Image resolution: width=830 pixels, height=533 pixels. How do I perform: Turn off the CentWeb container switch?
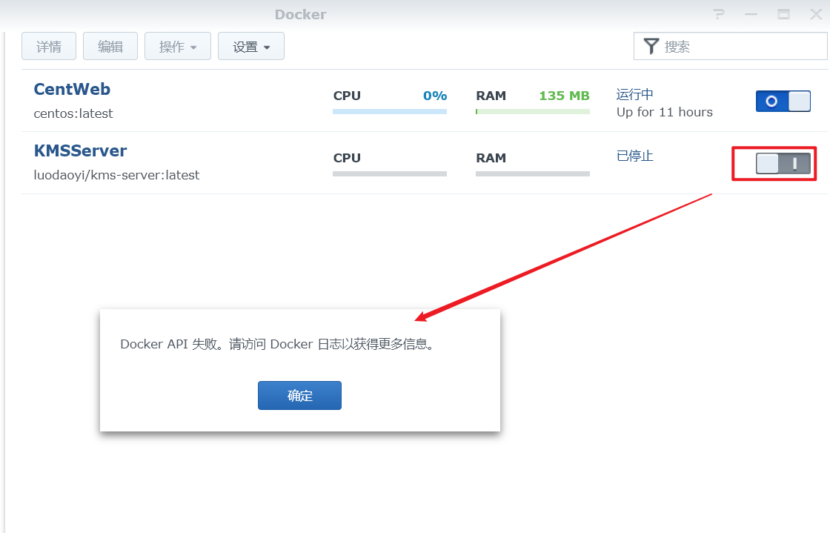(783, 101)
